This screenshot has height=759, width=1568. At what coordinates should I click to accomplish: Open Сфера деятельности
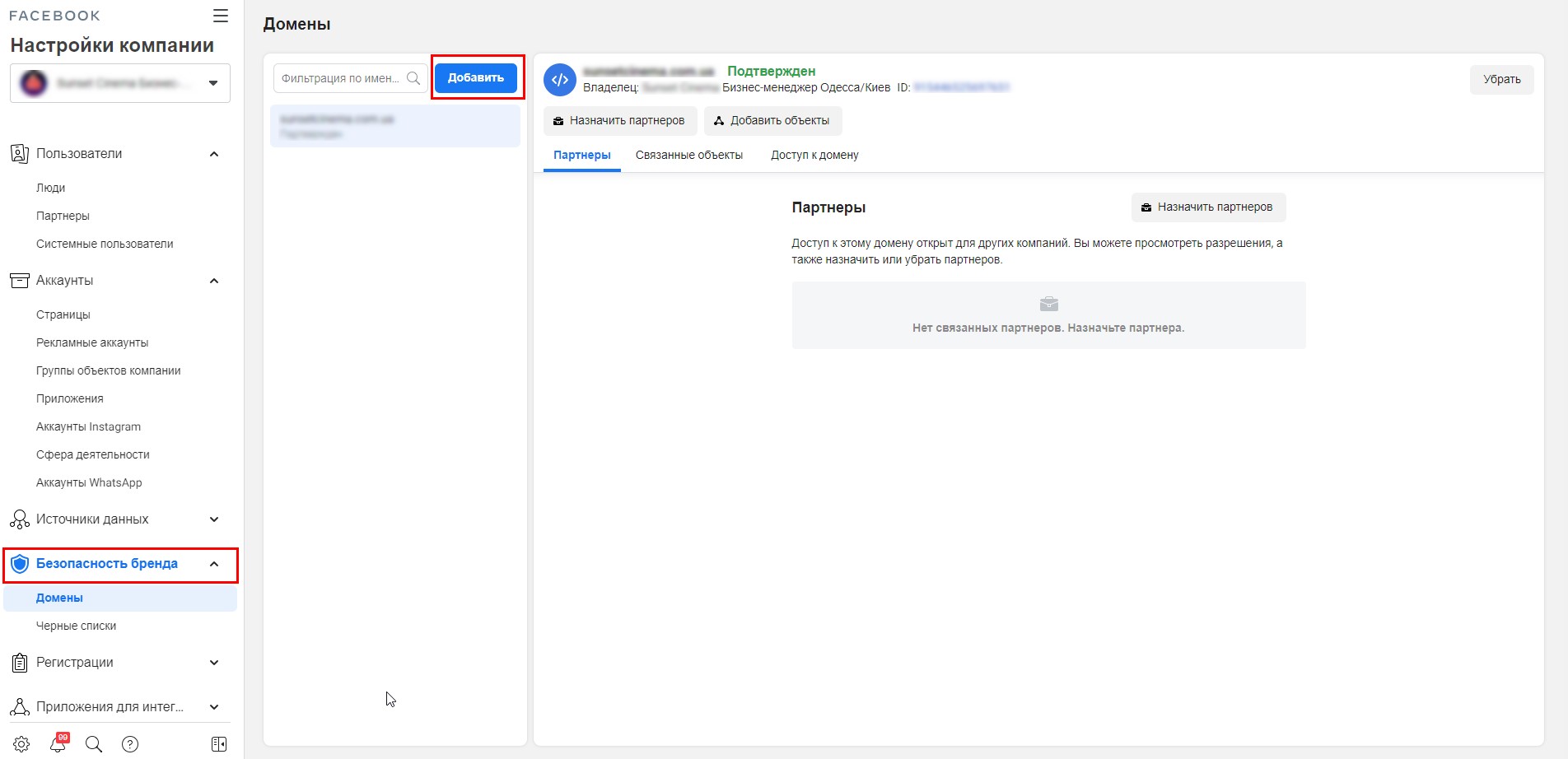pyautogui.click(x=93, y=454)
